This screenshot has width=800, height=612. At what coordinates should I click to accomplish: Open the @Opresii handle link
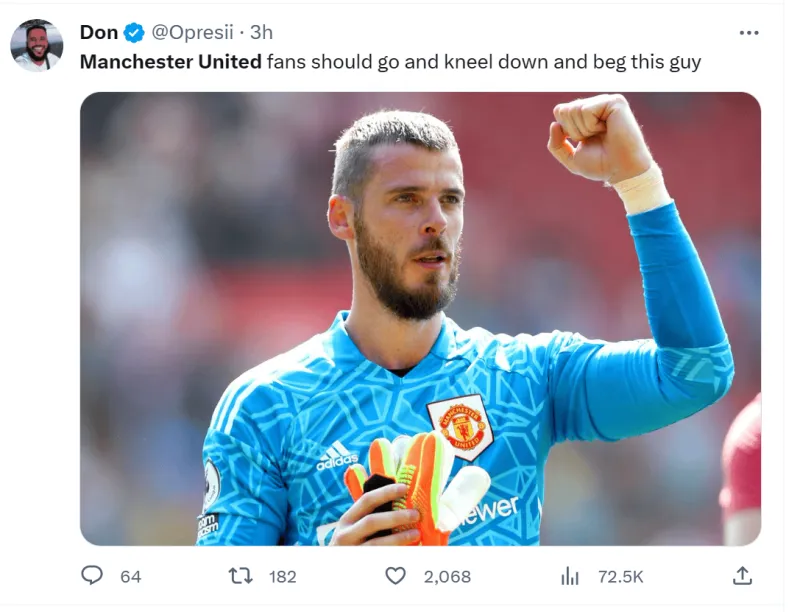coord(192,33)
